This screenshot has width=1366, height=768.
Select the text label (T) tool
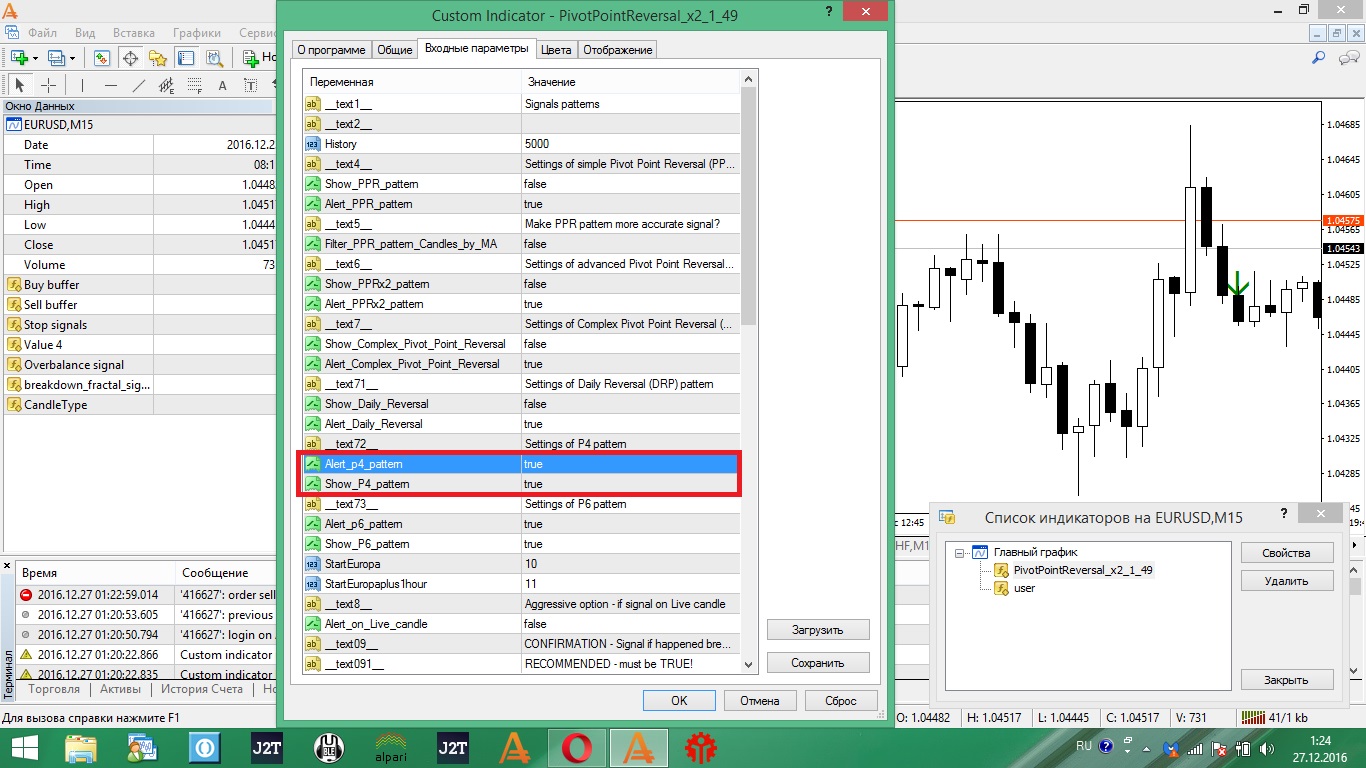coord(251,85)
